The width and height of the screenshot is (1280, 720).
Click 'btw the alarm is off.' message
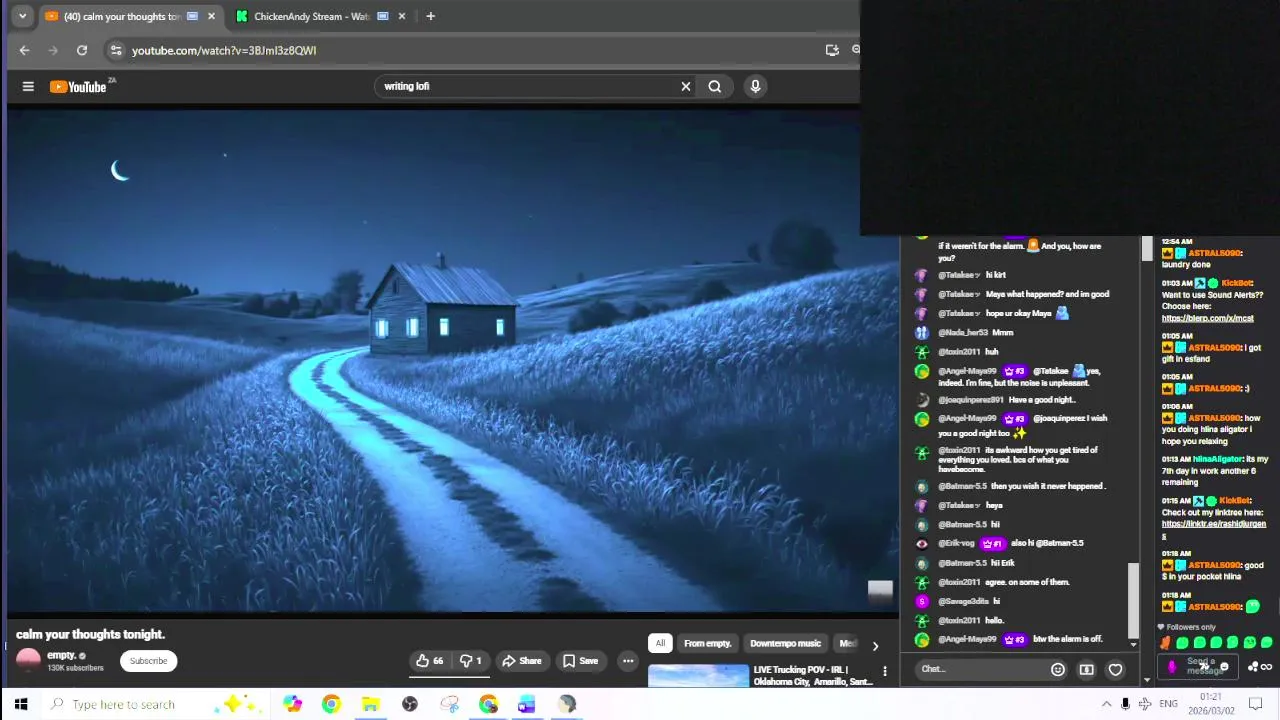[x=1067, y=640]
